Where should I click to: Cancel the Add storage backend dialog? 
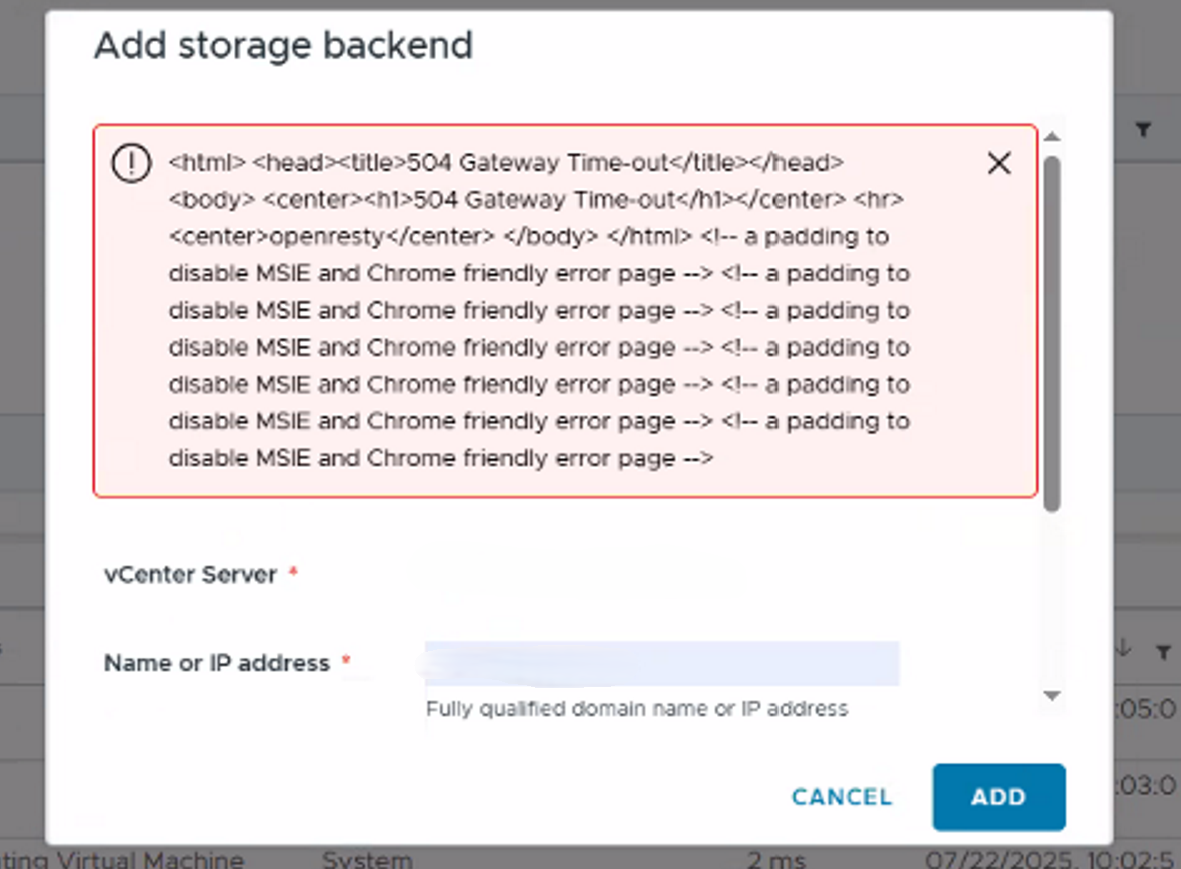[x=841, y=797]
